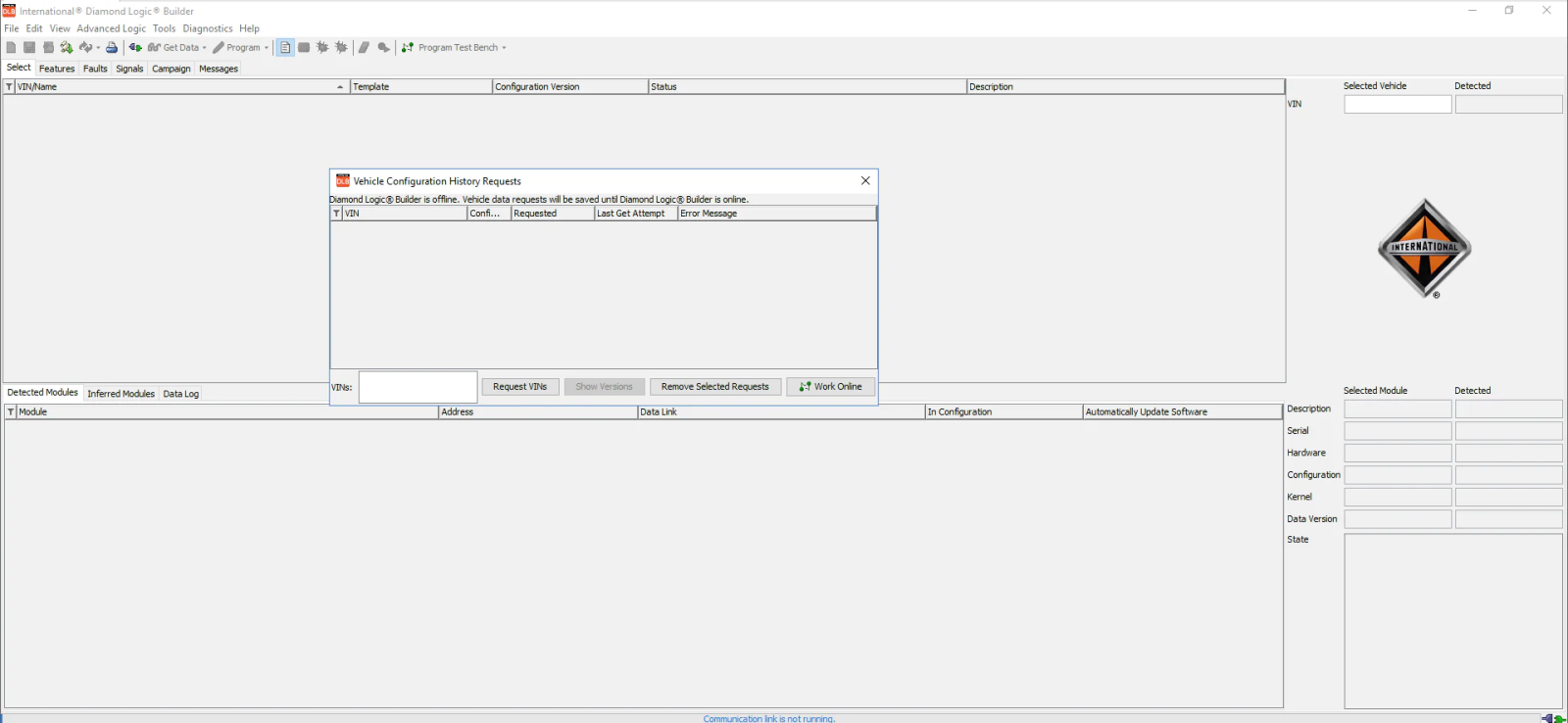1568x723 pixels.
Task: Click the green arrows refresh toolbar icon
Action: pos(67,47)
